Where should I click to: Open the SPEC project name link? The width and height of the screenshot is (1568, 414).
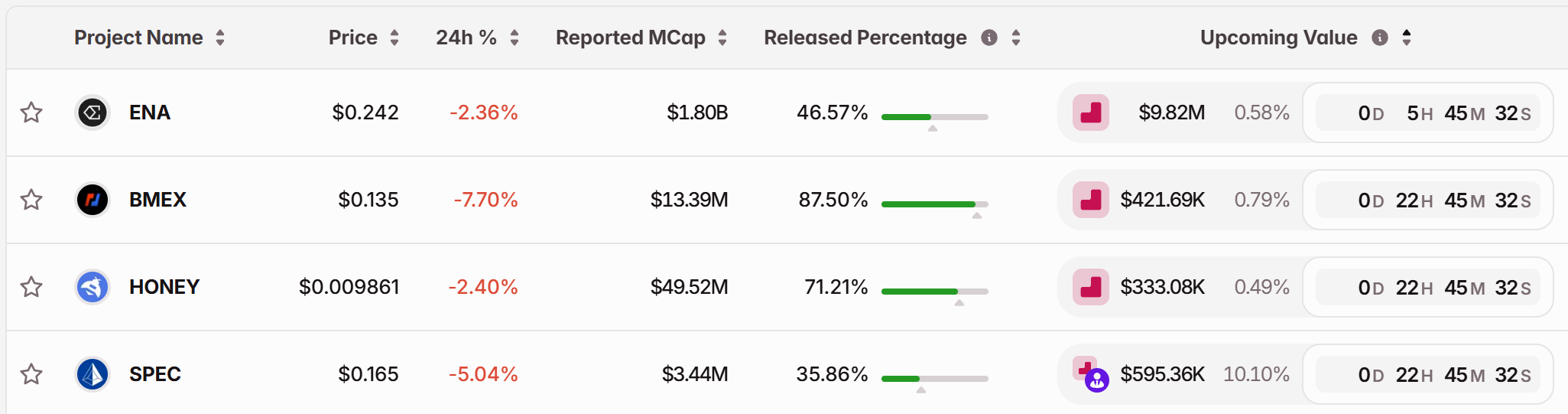pyautogui.click(x=155, y=374)
